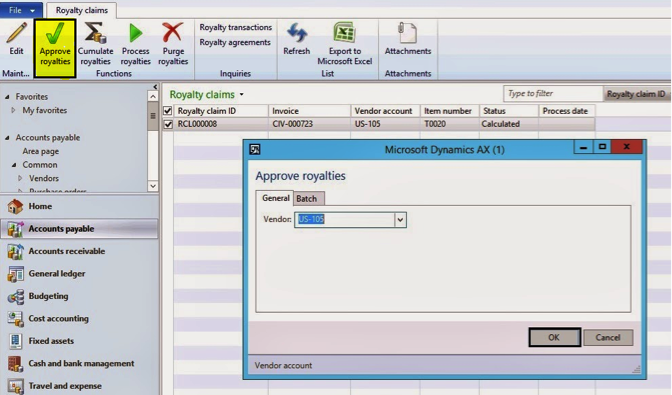
Task: Open Accounts payable module
Action: pyautogui.click(x=79, y=229)
